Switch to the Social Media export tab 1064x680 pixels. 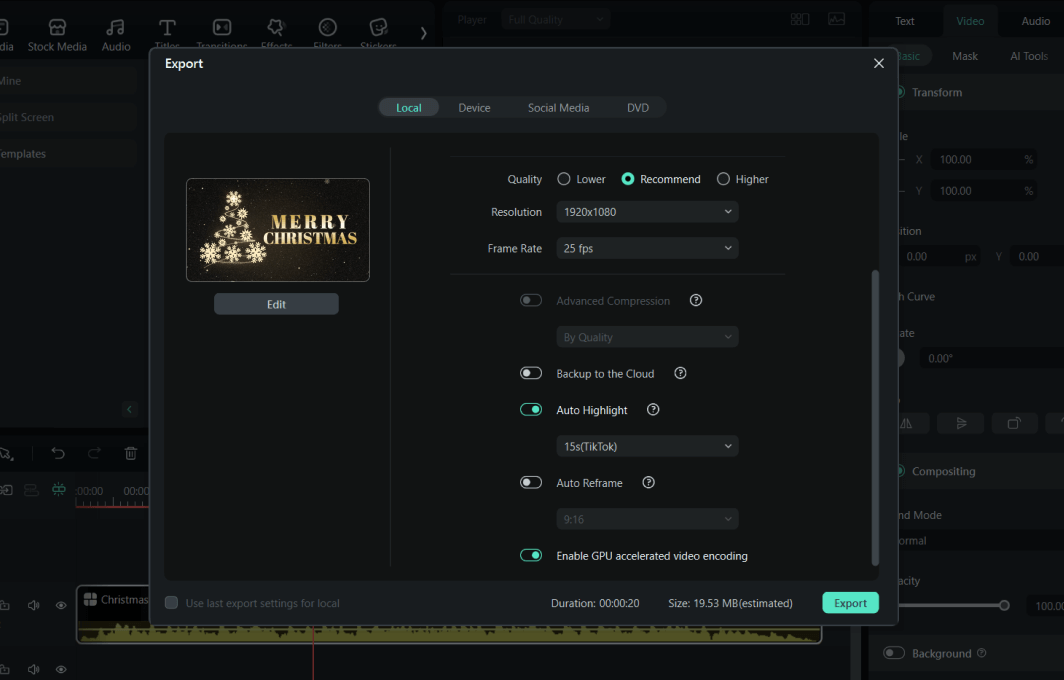[x=558, y=108]
